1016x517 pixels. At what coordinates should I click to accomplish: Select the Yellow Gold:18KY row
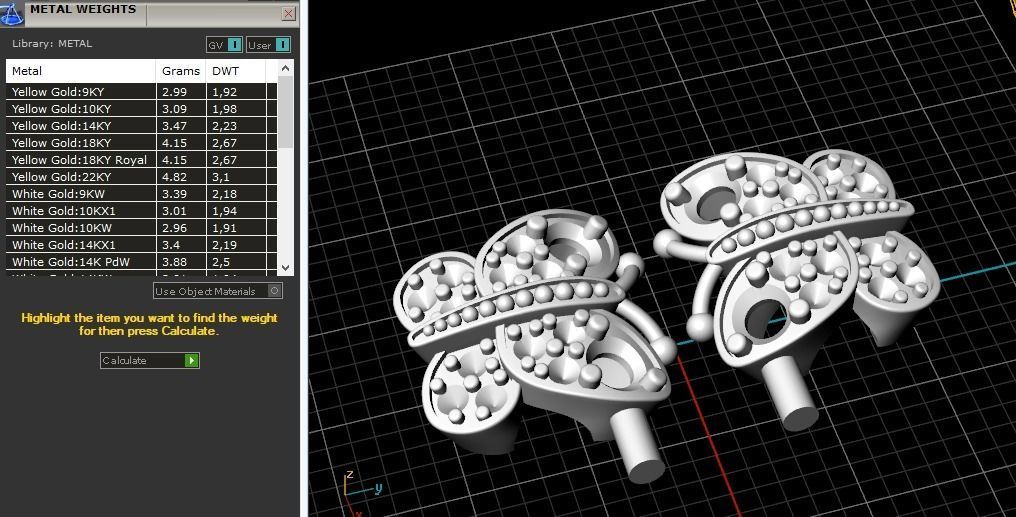141,143
